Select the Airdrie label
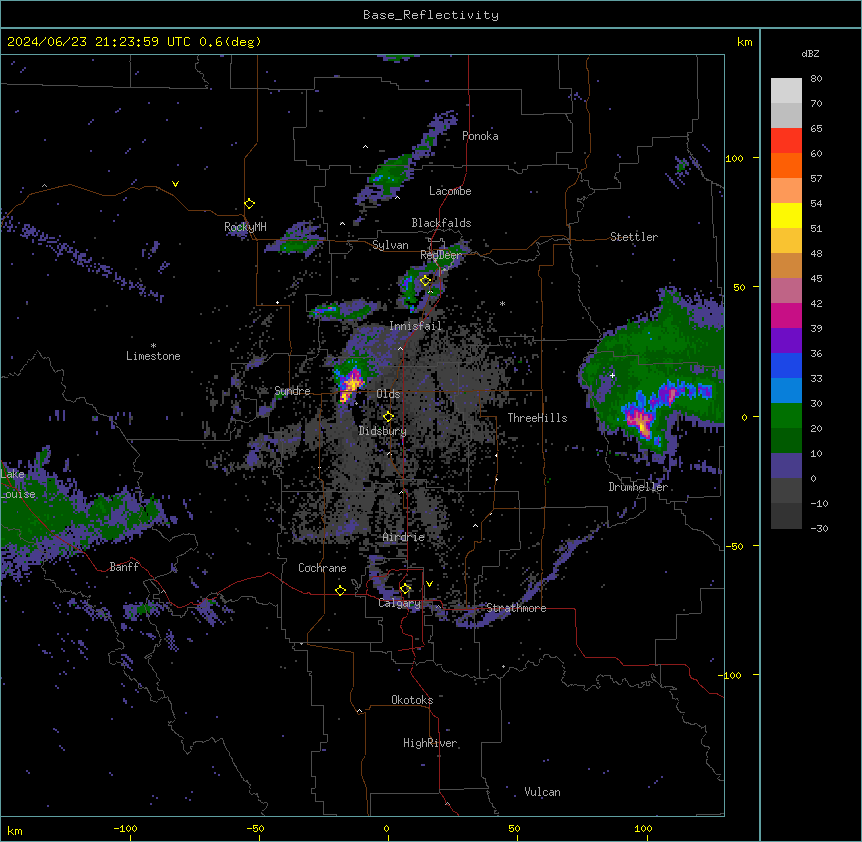The width and height of the screenshot is (862, 842). (x=404, y=537)
